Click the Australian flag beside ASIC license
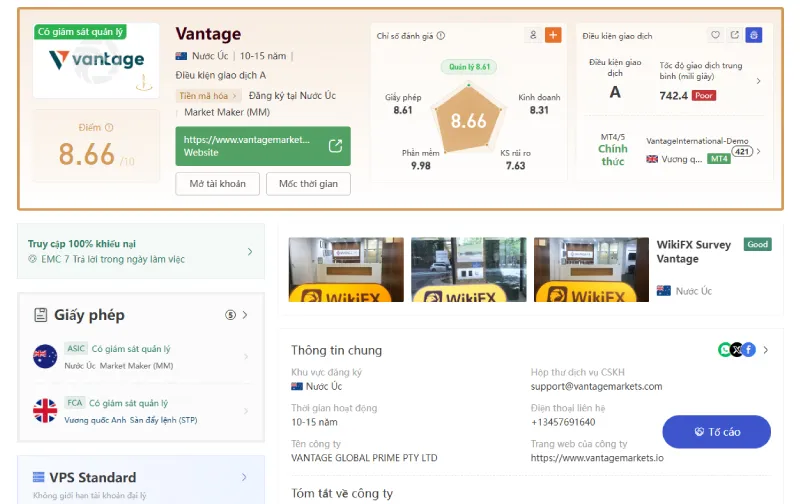The width and height of the screenshot is (800, 504). [x=45, y=356]
